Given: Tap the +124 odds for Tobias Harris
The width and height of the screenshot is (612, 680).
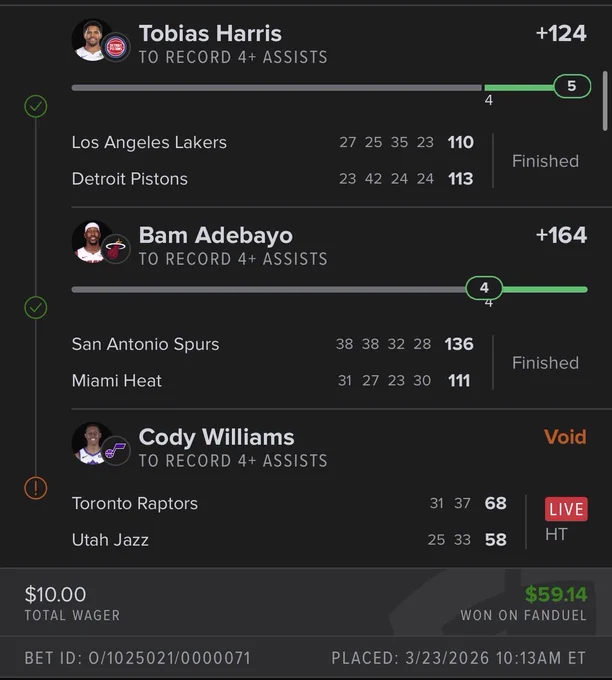Looking at the screenshot, I should tap(561, 33).
